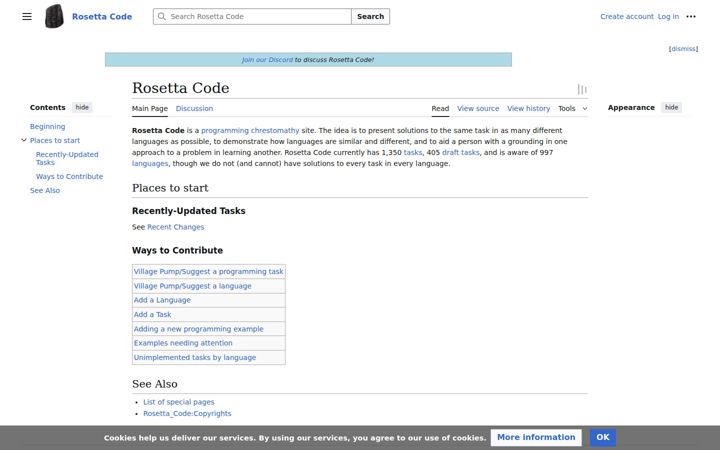Open the View source tab

coord(478,108)
